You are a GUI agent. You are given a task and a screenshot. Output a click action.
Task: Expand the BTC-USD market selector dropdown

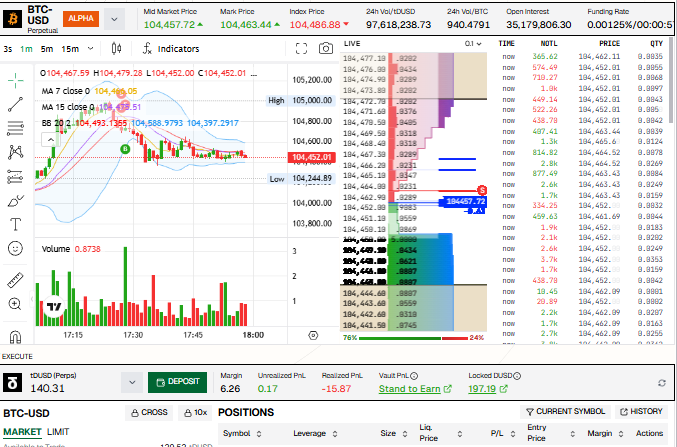pyautogui.click(x=114, y=19)
